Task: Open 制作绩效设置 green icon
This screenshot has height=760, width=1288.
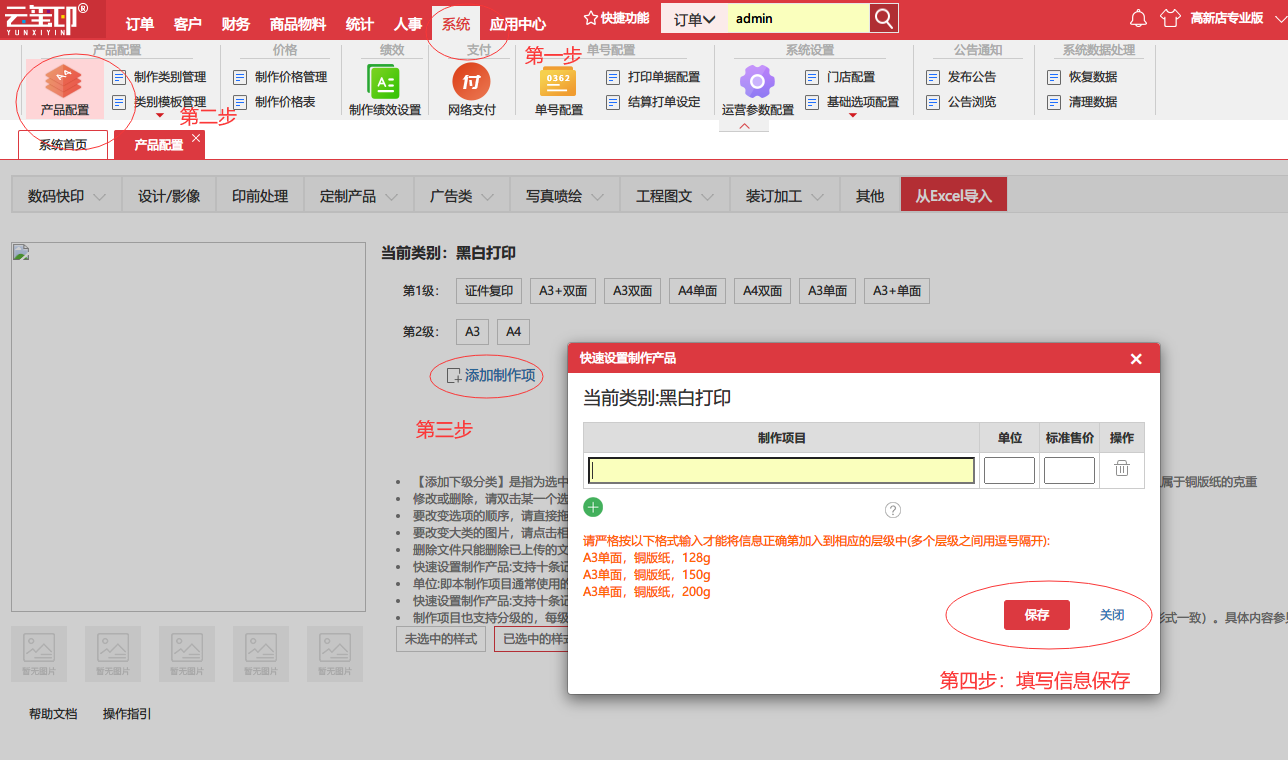Action: [x=384, y=81]
